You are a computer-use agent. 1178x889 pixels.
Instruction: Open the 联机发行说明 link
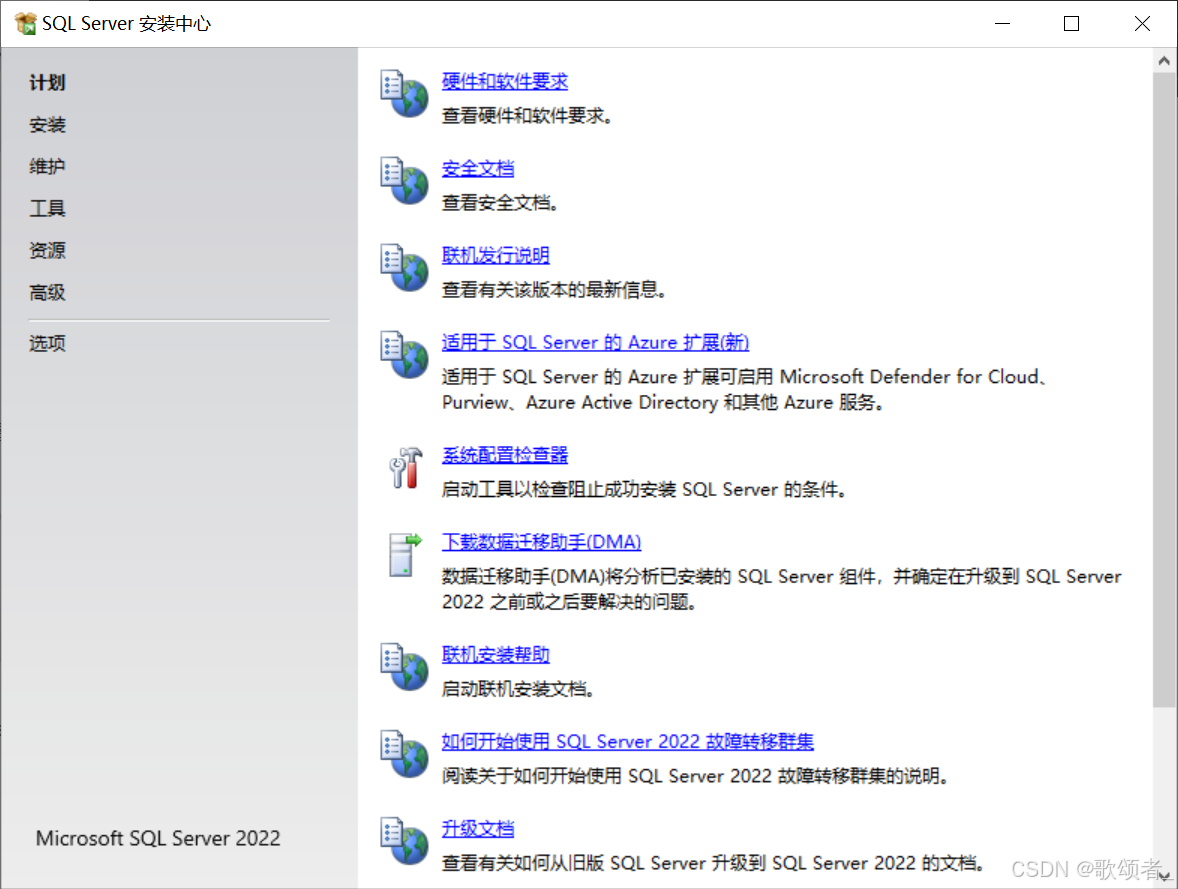tap(496, 256)
